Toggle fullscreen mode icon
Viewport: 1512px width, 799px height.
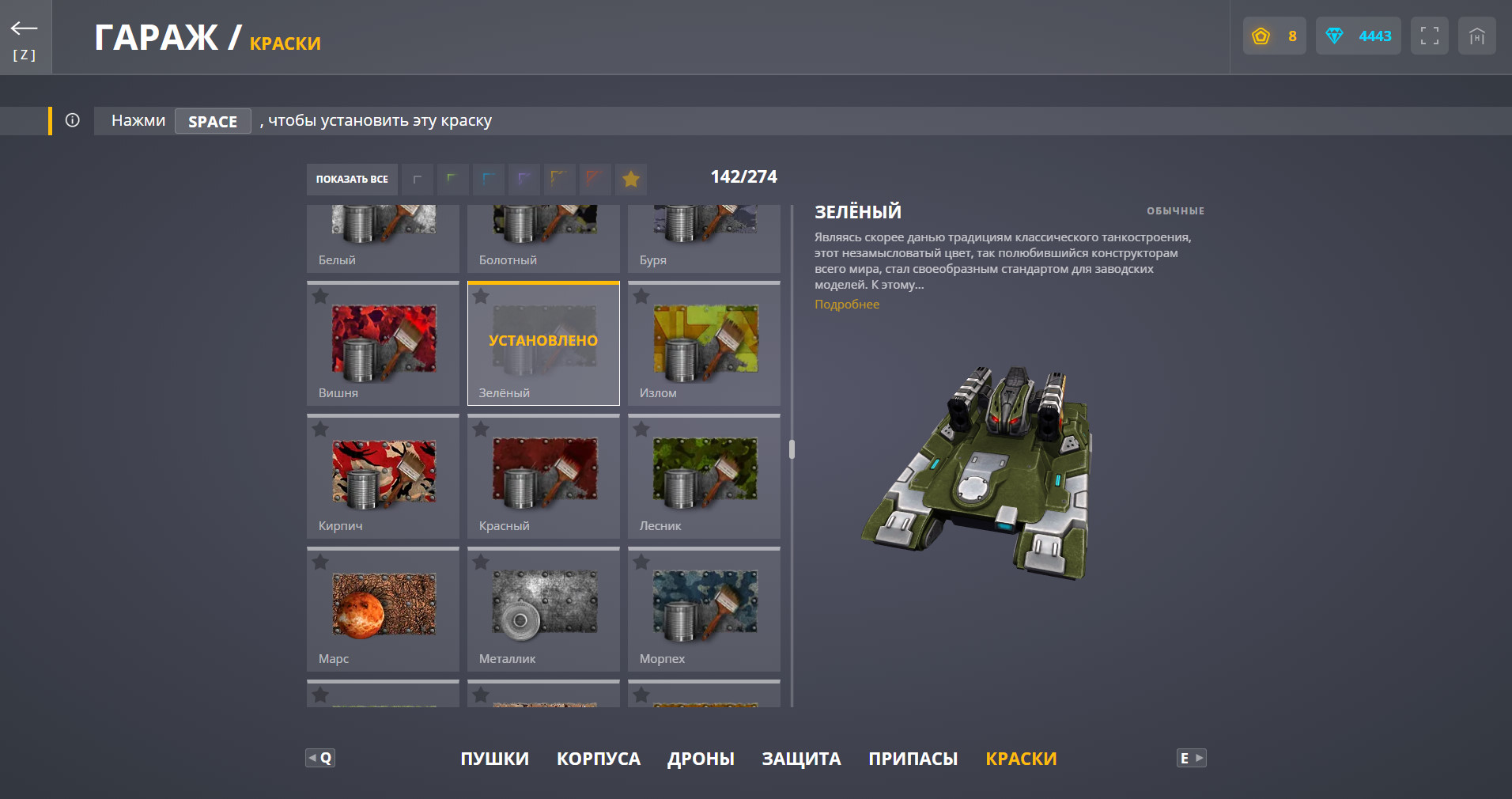pos(1429,36)
